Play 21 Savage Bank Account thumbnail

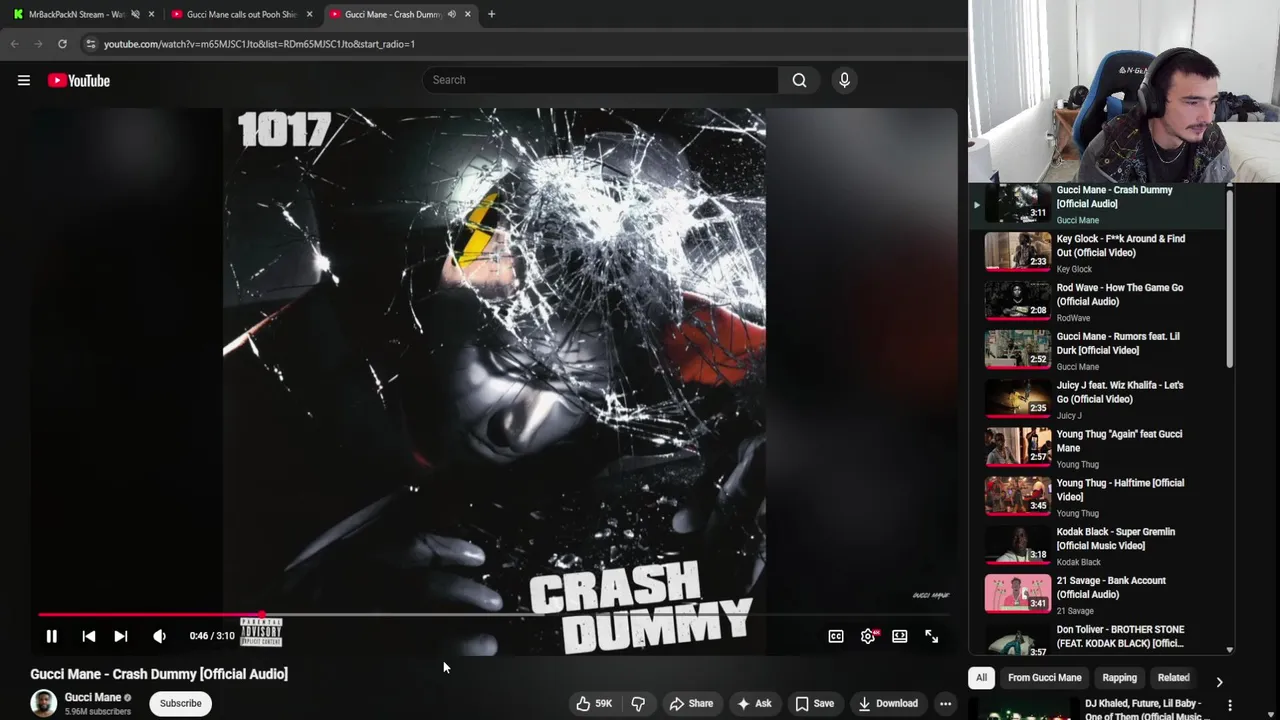pyautogui.click(x=1018, y=594)
